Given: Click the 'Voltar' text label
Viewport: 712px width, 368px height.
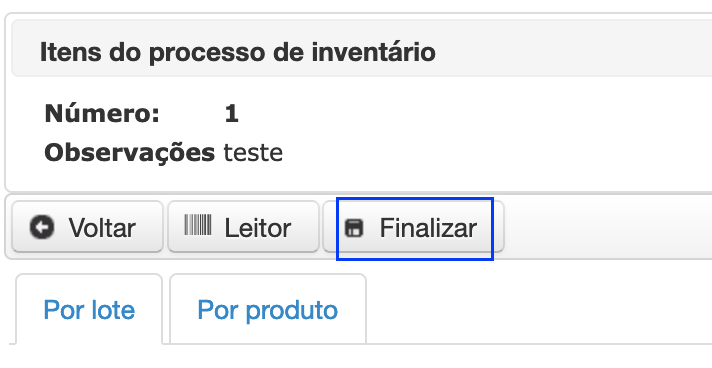Looking at the screenshot, I should tap(102, 228).
